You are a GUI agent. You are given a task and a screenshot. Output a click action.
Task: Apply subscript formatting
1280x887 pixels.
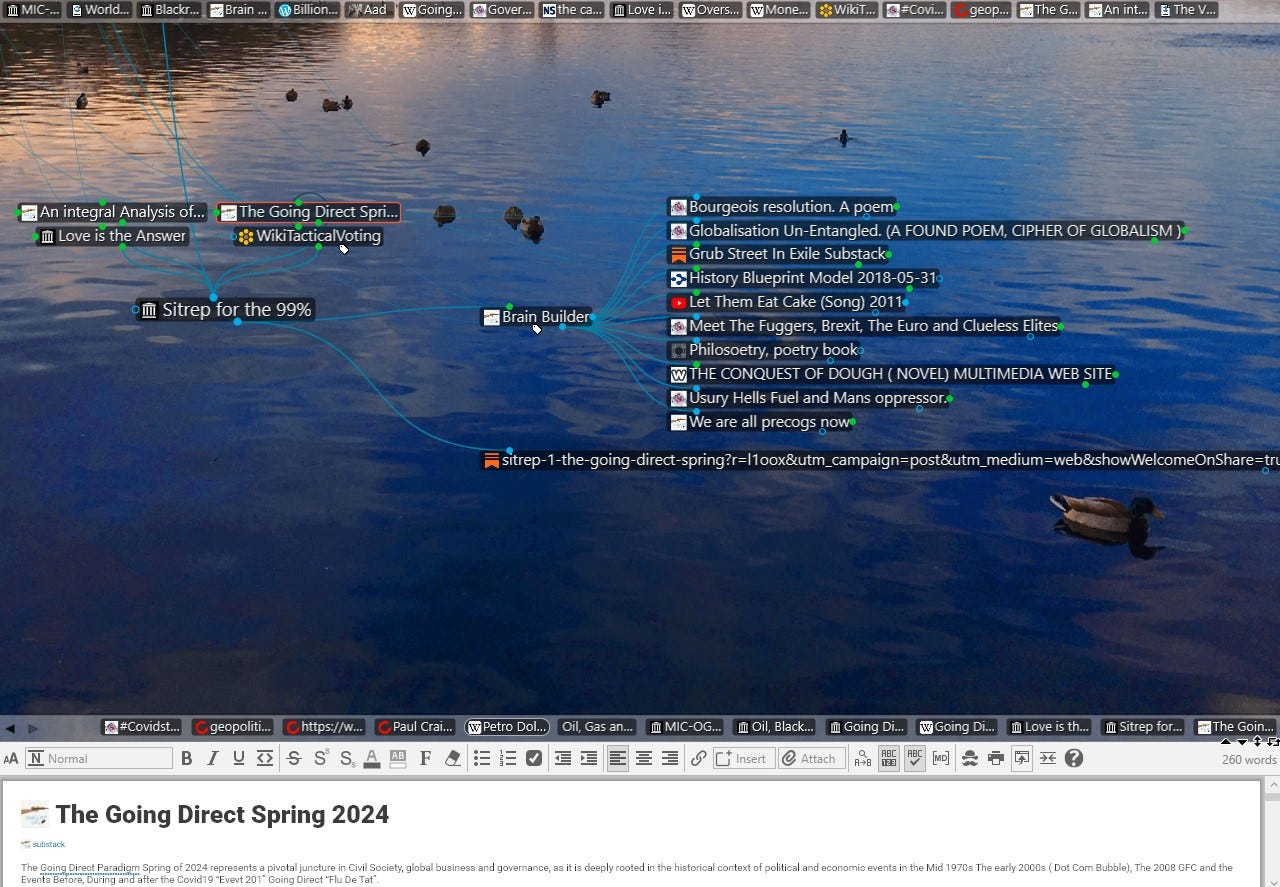tap(346, 758)
